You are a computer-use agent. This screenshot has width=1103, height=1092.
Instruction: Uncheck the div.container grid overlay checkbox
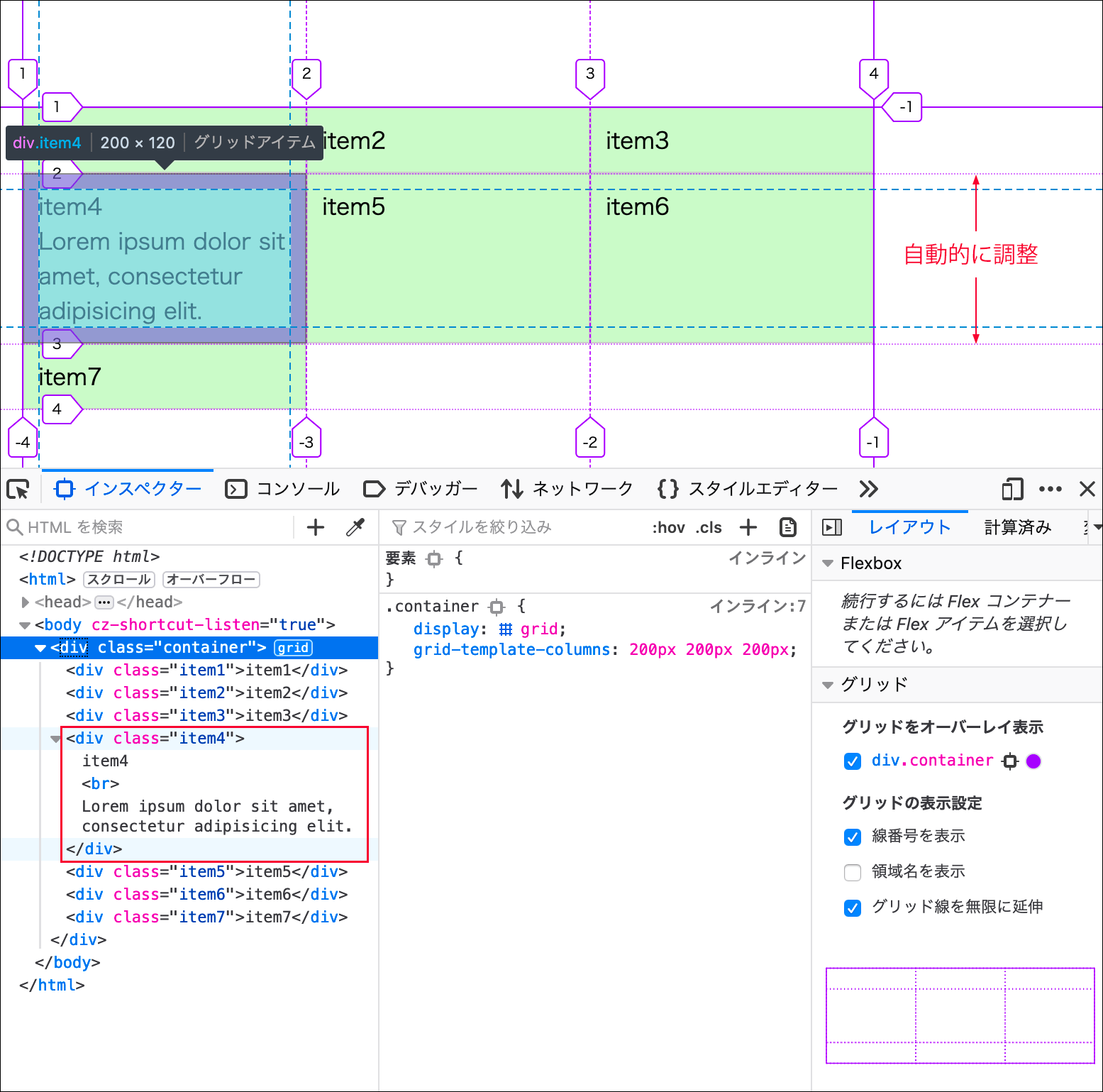[853, 761]
